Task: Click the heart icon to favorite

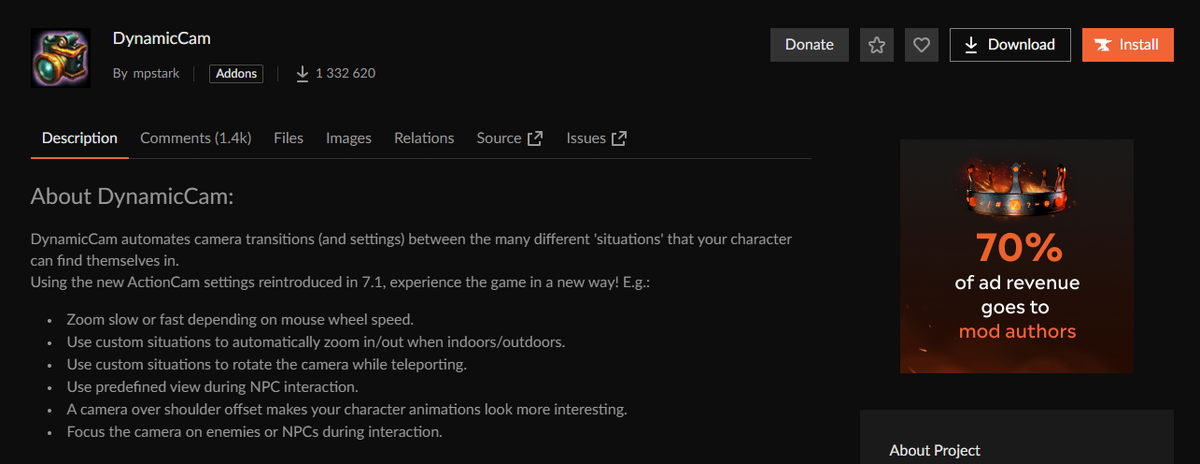Action: coord(922,45)
